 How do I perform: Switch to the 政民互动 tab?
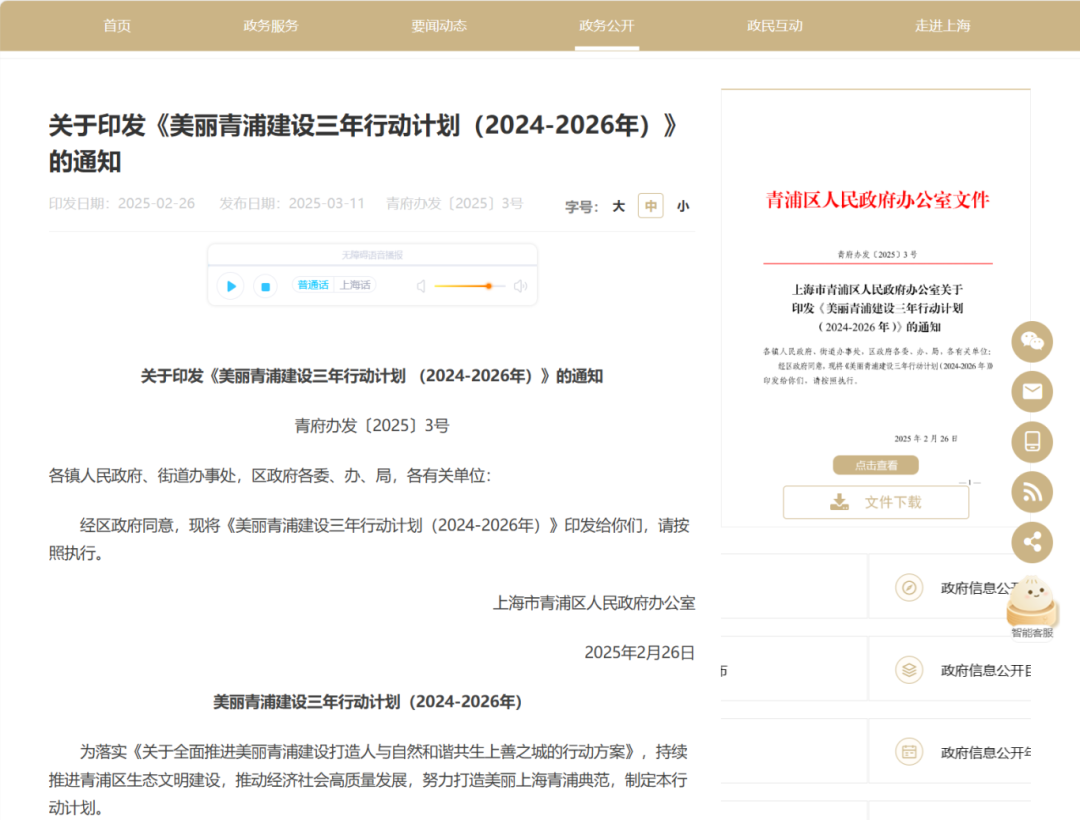tap(774, 26)
